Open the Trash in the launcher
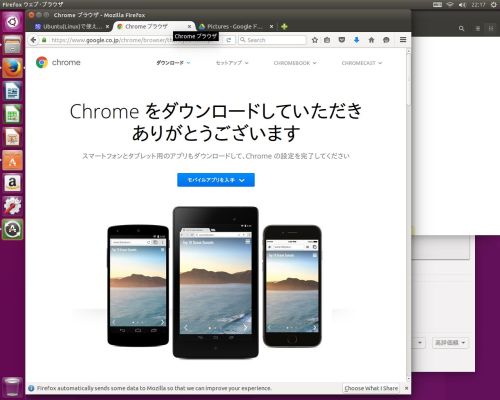 coord(12,387)
